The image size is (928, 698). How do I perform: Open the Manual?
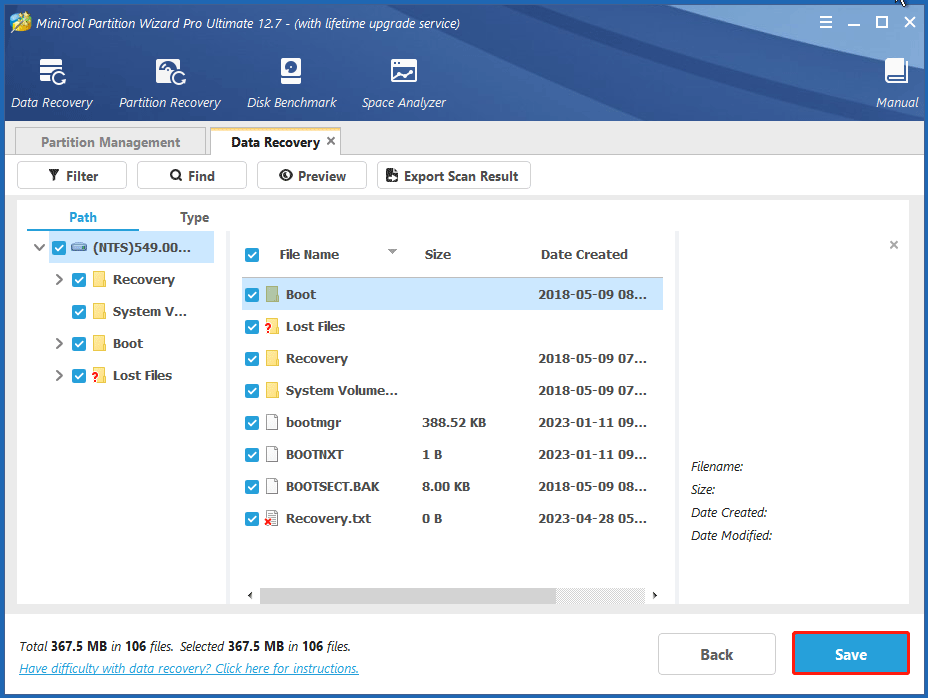pyautogui.click(x=895, y=80)
